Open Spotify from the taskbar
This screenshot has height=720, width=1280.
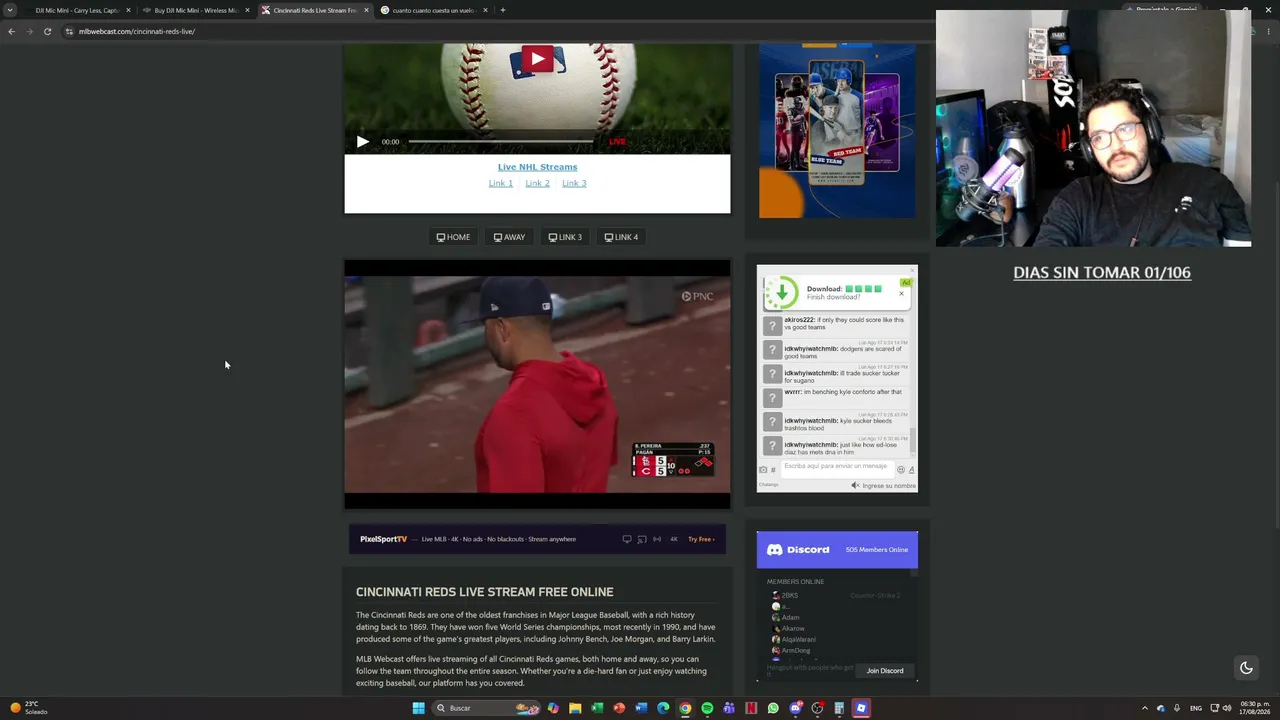(x=707, y=708)
